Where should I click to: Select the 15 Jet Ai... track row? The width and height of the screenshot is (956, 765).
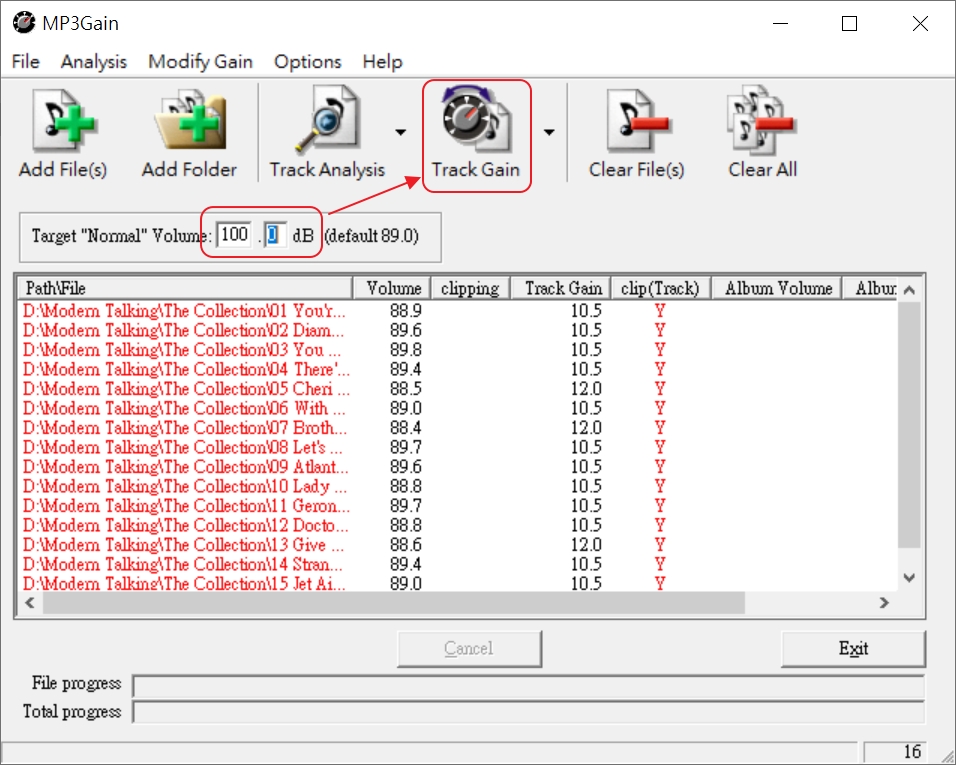[x=457, y=583]
